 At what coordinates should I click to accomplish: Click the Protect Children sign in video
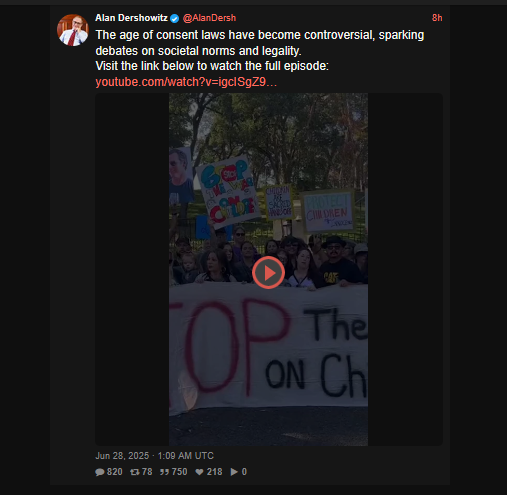[x=328, y=212]
